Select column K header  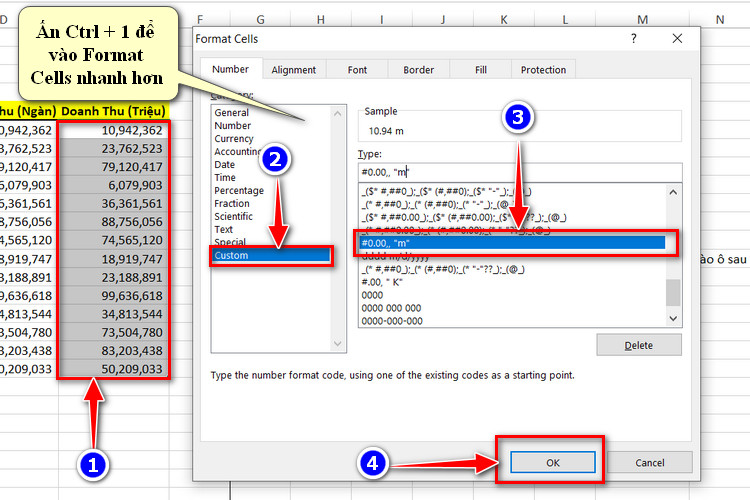pos(504,20)
